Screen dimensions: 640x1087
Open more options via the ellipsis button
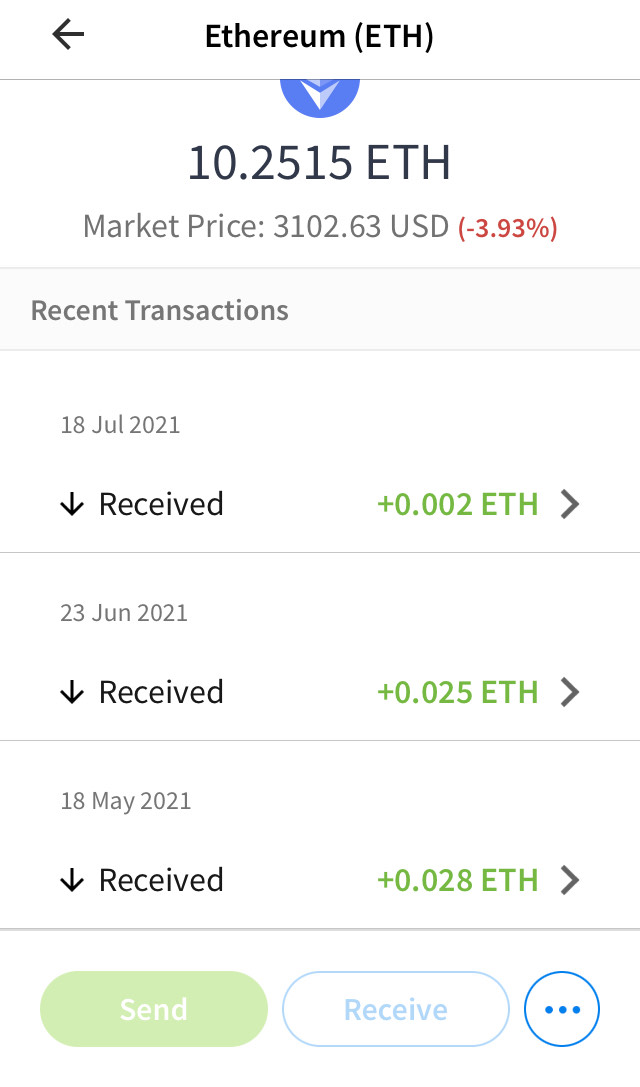click(561, 1009)
